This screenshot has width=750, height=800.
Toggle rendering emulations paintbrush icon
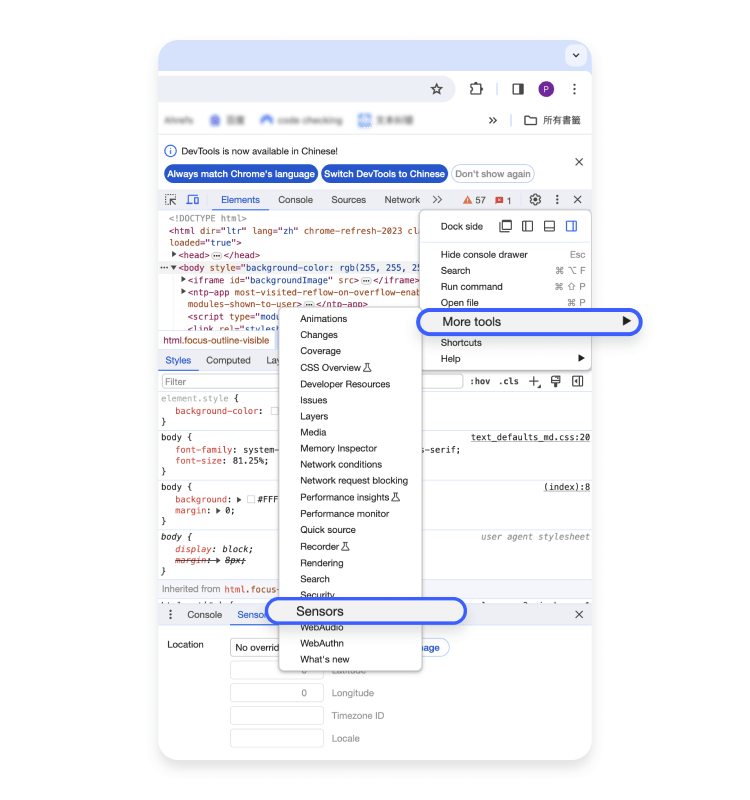point(556,381)
